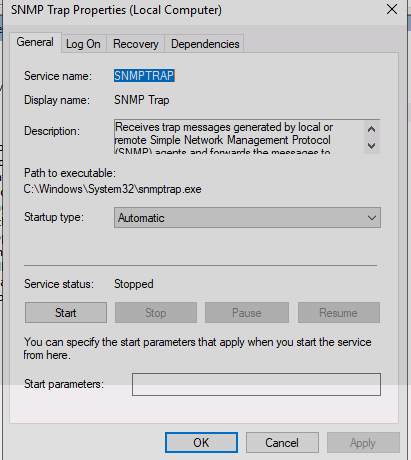
Task: Click the highlighted SNMPTRAP service name
Action: click(144, 76)
